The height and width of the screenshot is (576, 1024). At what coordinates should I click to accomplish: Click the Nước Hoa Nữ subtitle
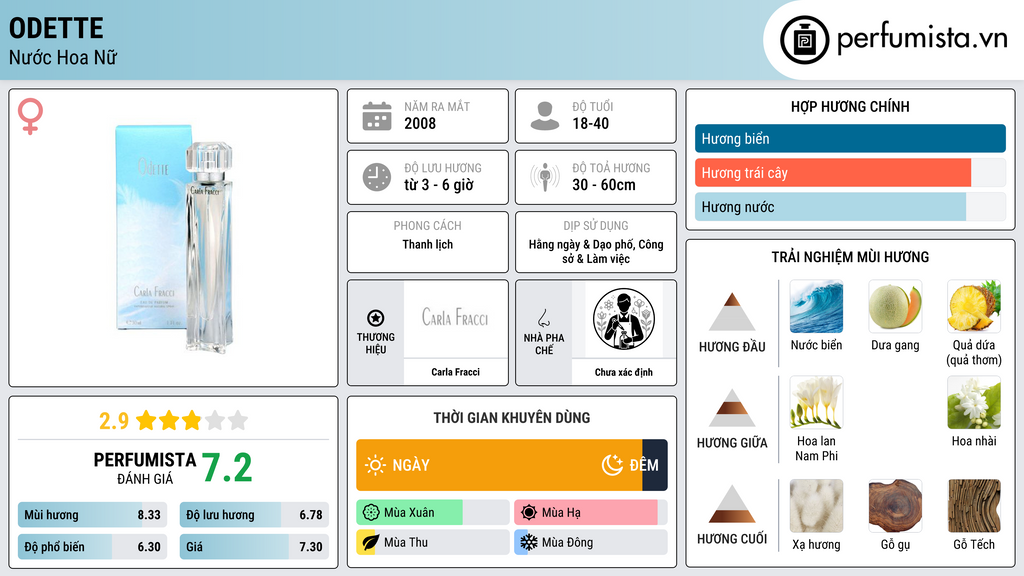tap(63, 57)
